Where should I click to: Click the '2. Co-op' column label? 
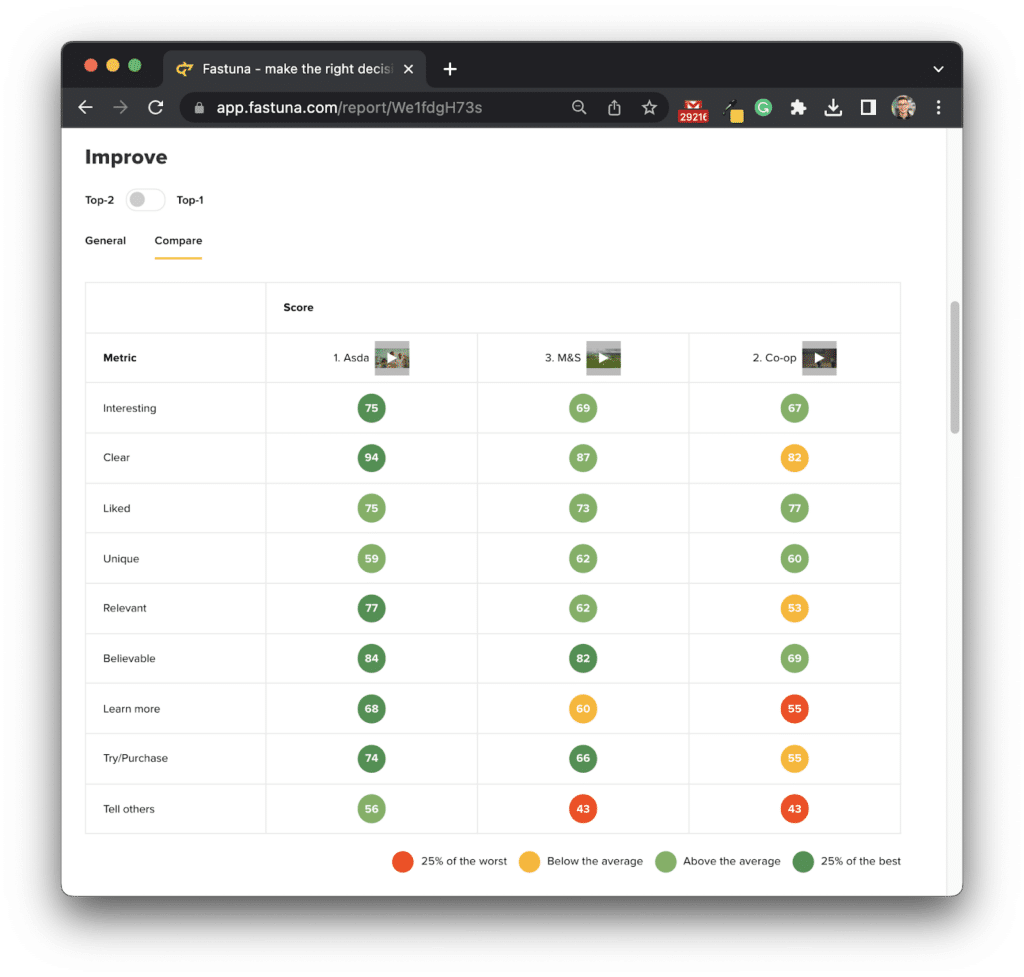pyautogui.click(x=774, y=358)
